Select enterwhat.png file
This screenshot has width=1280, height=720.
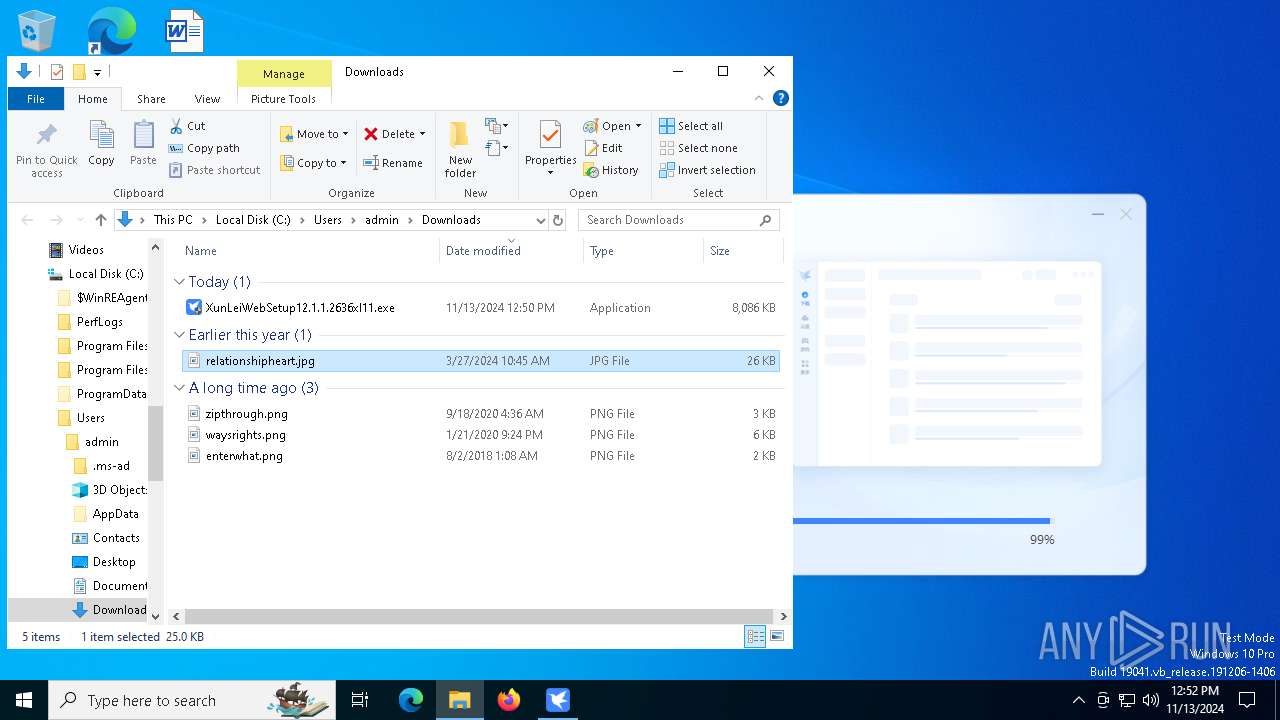[244, 456]
